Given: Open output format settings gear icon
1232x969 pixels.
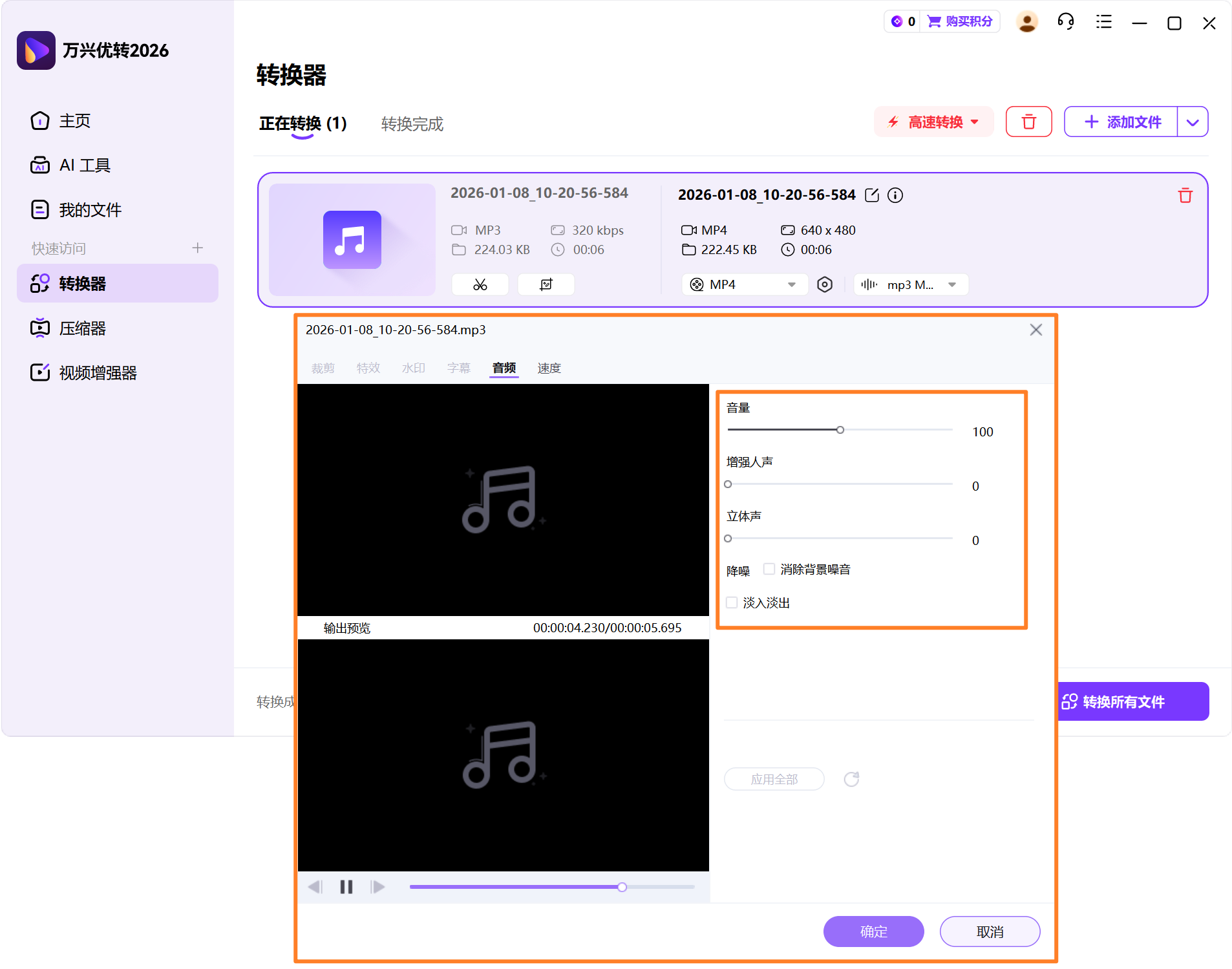Looking at the screenshot, I should tap(825, 284).
